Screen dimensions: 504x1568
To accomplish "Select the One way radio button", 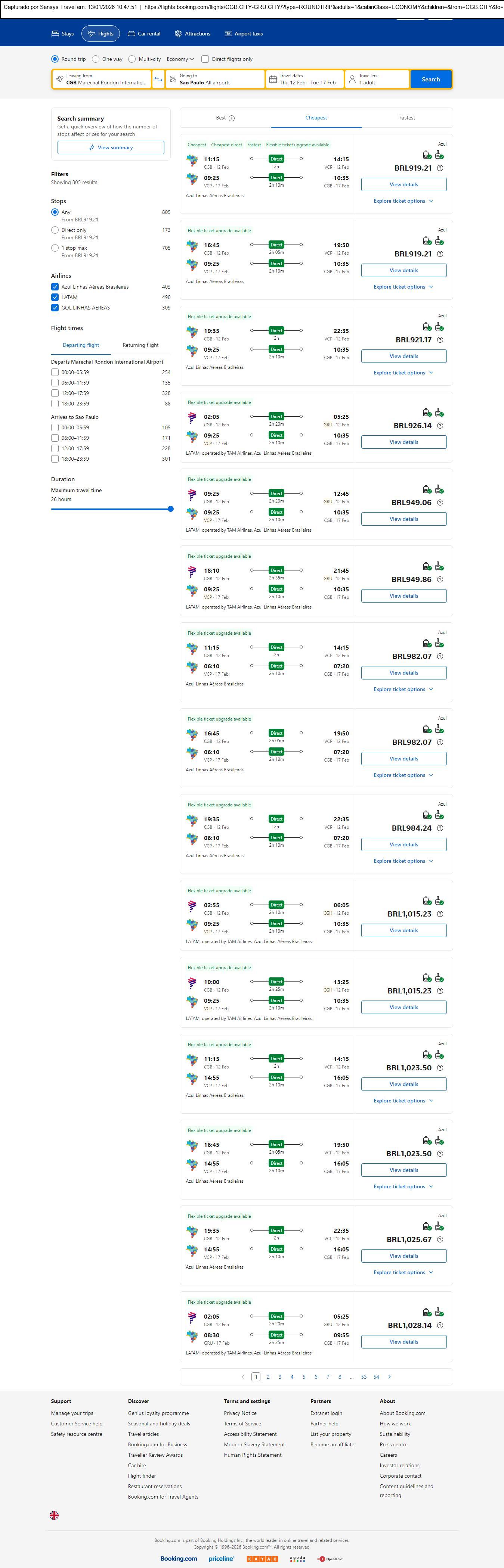I will (x=96, y=59).
